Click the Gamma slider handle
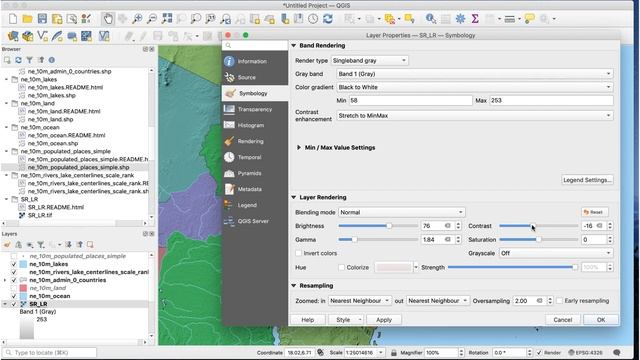 coord(354,240)
